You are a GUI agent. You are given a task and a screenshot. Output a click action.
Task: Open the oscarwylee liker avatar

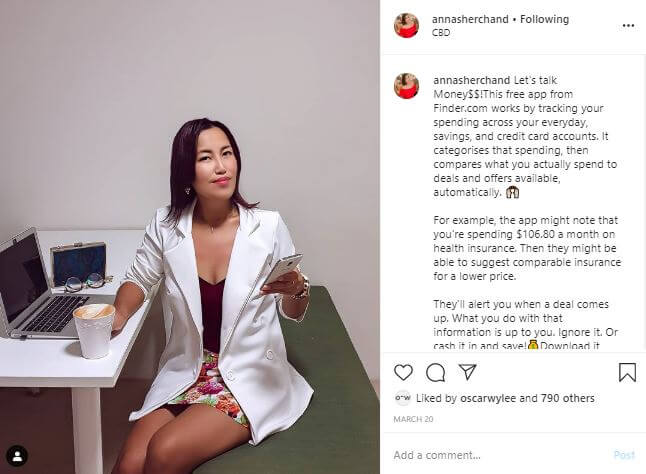click(x=403, y=398)
